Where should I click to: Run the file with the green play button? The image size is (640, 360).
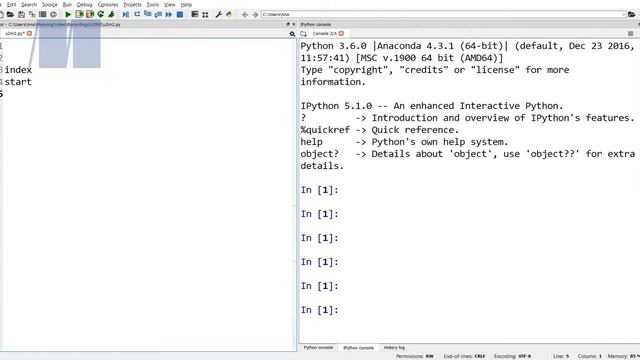pyautogui.click(x=68, y=14)
